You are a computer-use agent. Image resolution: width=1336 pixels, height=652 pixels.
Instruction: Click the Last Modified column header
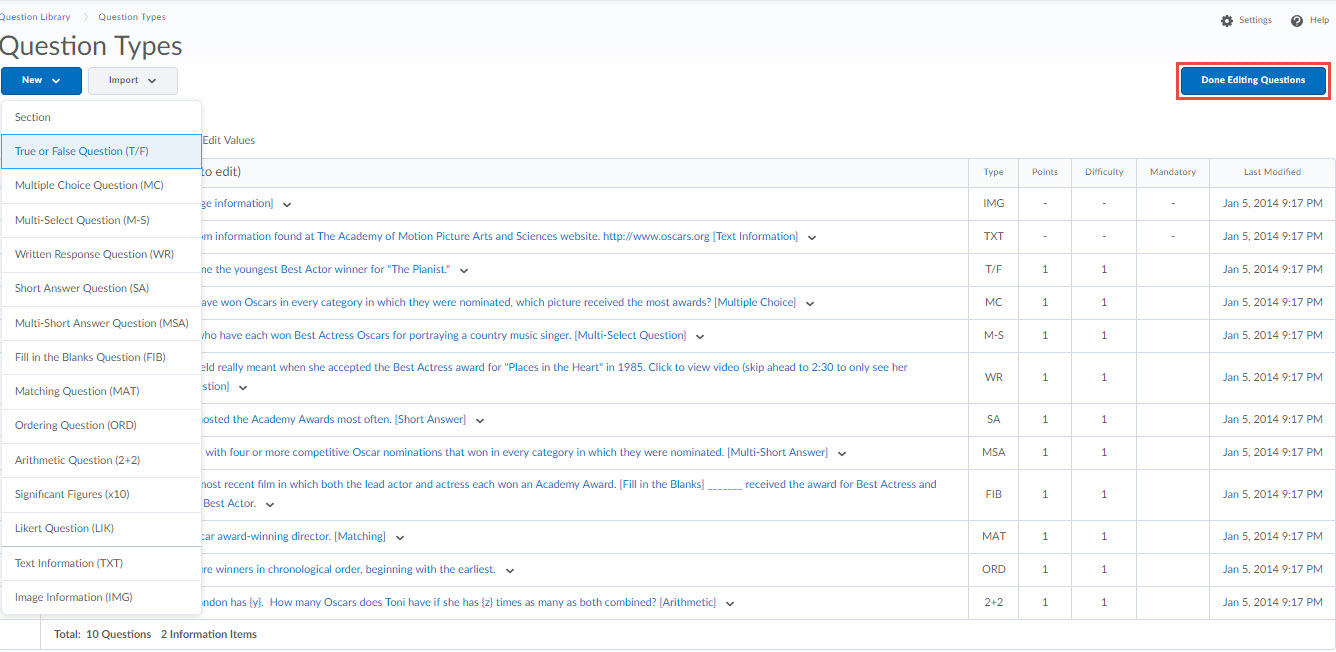coord(1272,171)
